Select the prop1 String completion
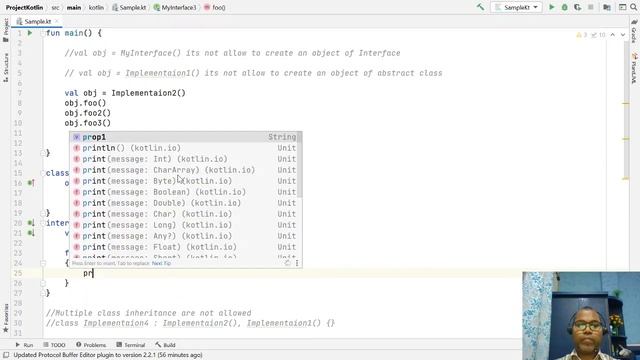 point(184,137)
